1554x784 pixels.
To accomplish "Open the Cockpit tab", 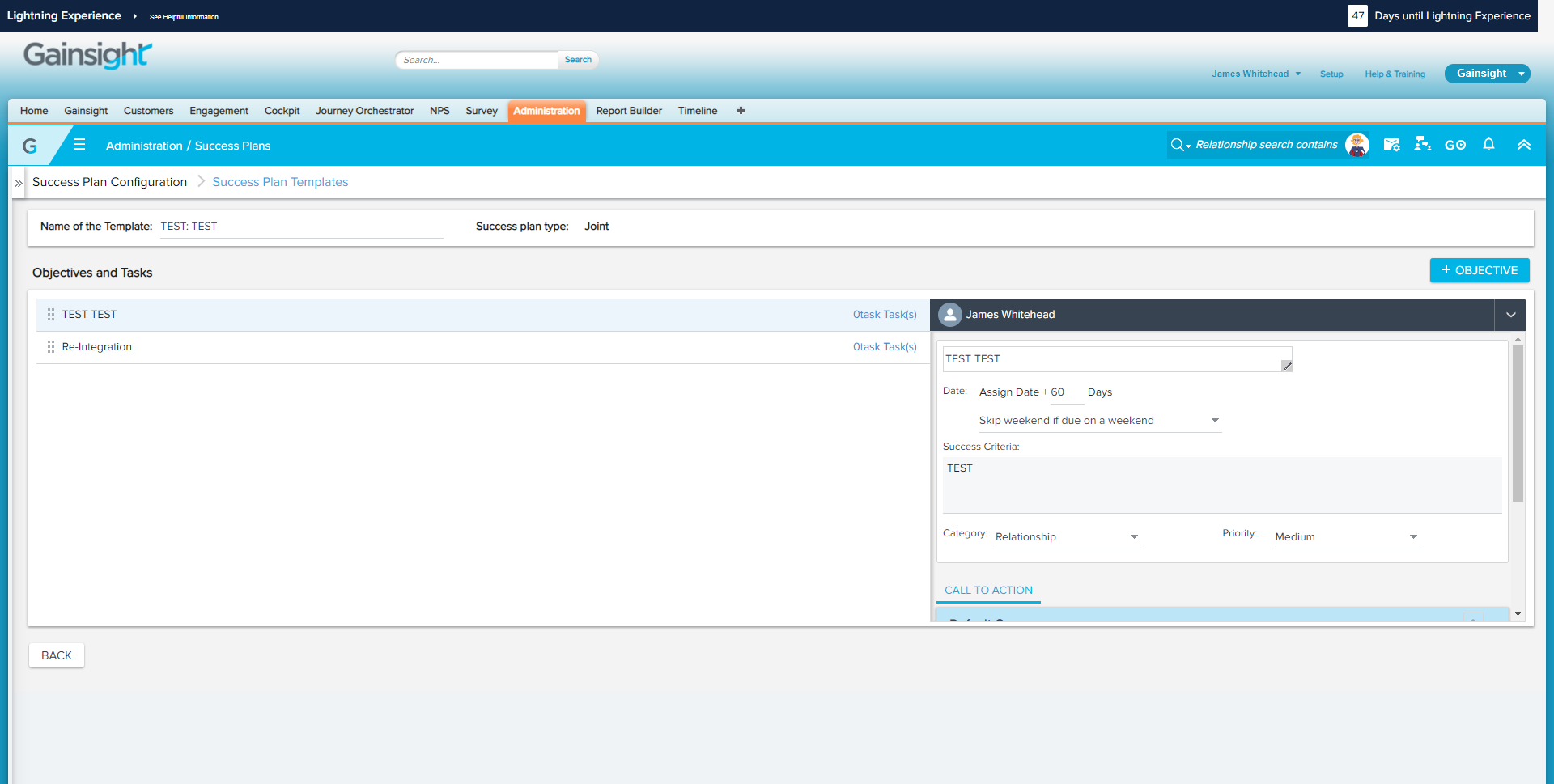I will tap(282, 111).
